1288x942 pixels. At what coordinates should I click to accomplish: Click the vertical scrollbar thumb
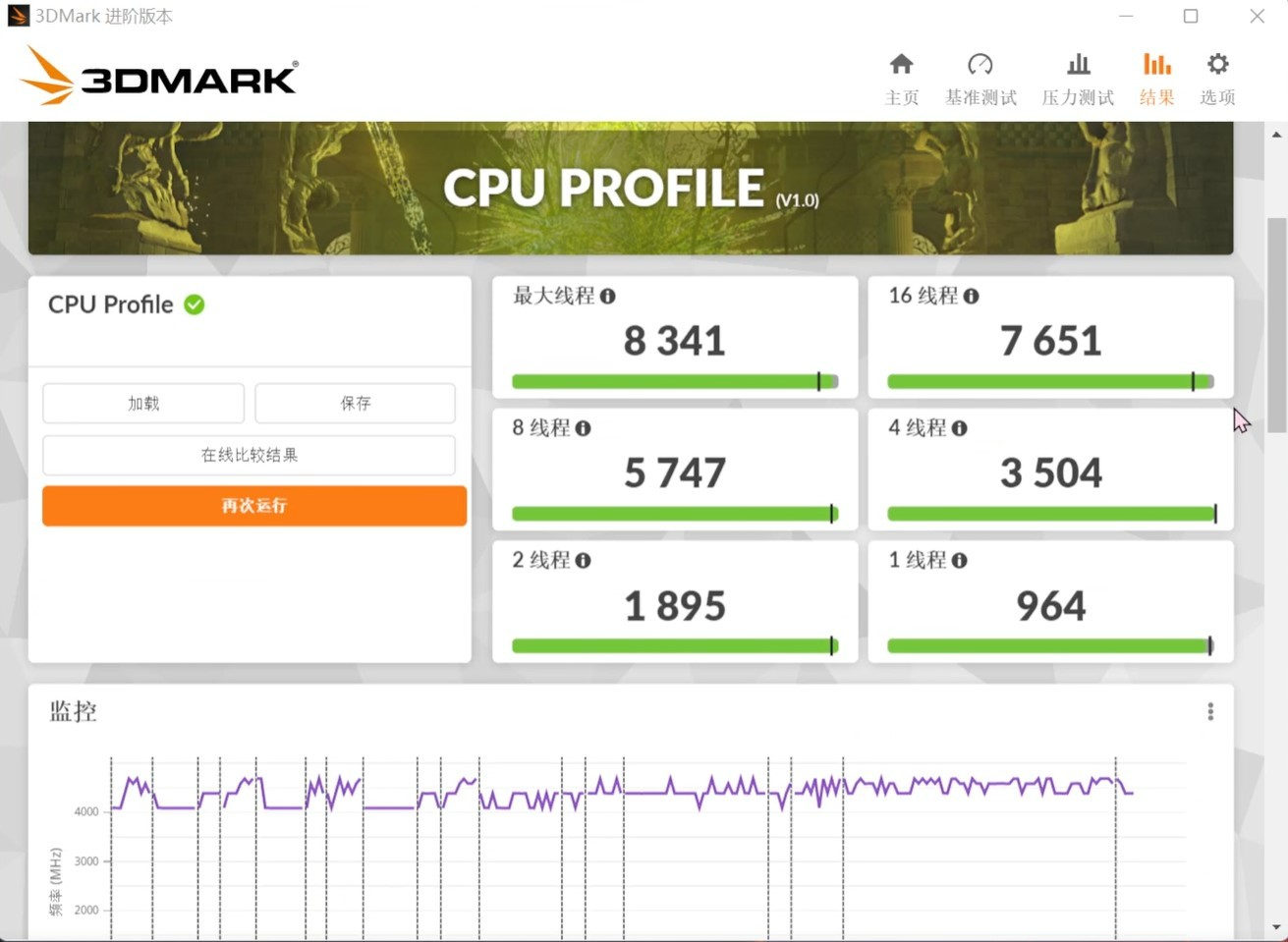tap(1276, 324)
